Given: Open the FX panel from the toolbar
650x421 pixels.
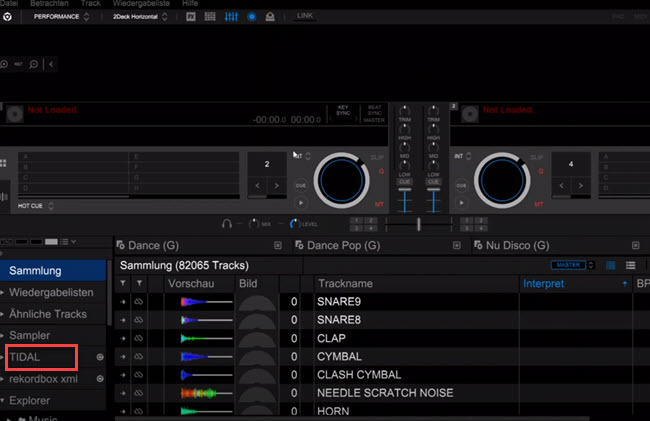Looking at the screenshot, I should 191,17.
